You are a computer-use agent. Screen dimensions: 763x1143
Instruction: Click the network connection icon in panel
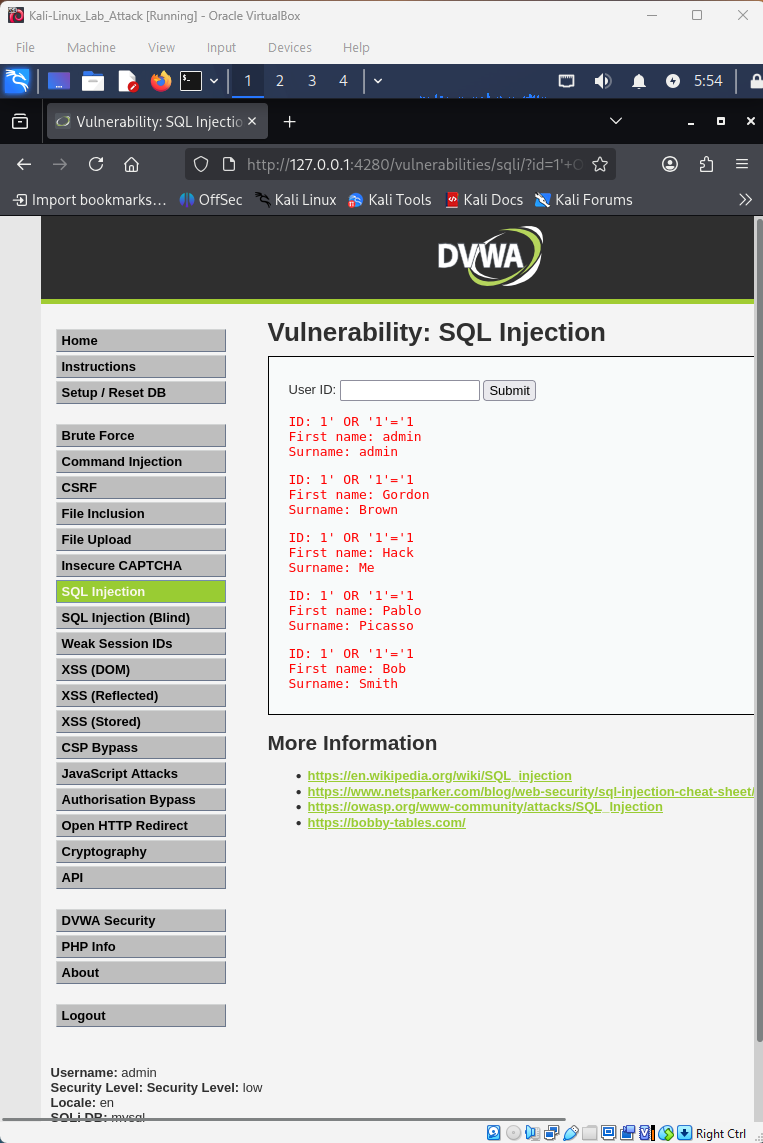click(x=566, y=81)
